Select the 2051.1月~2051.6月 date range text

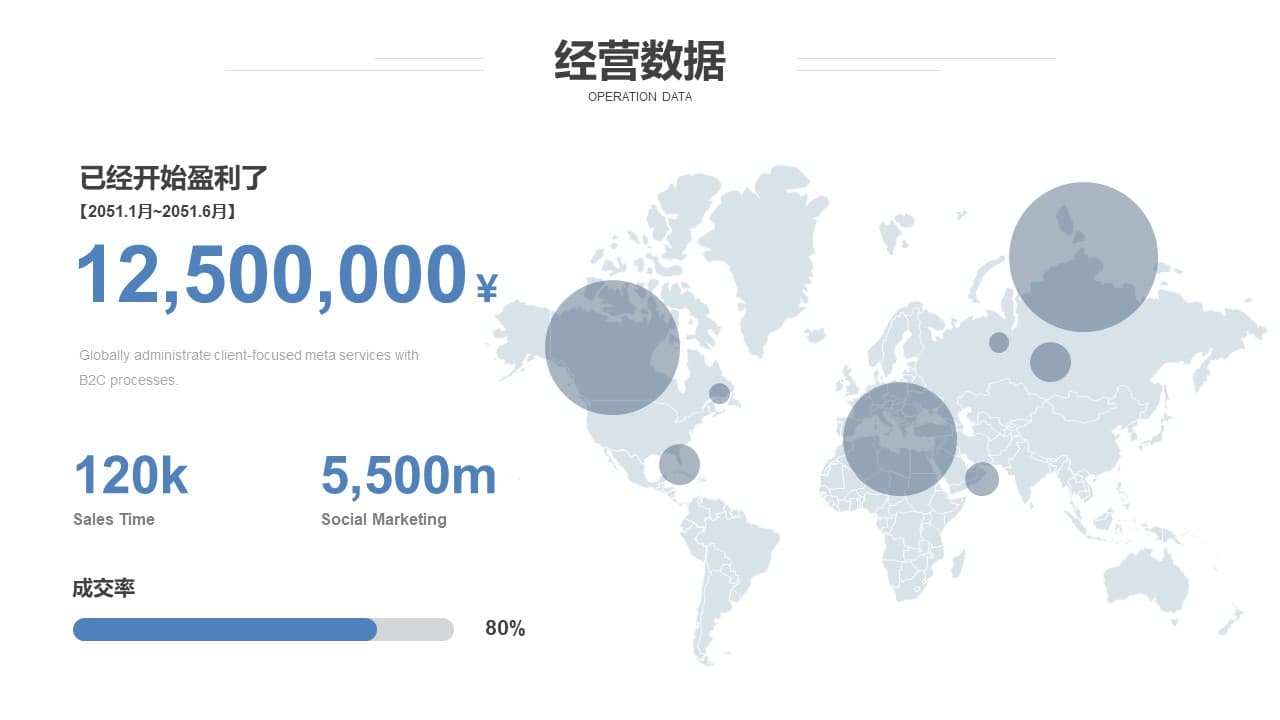click(157, 211)
